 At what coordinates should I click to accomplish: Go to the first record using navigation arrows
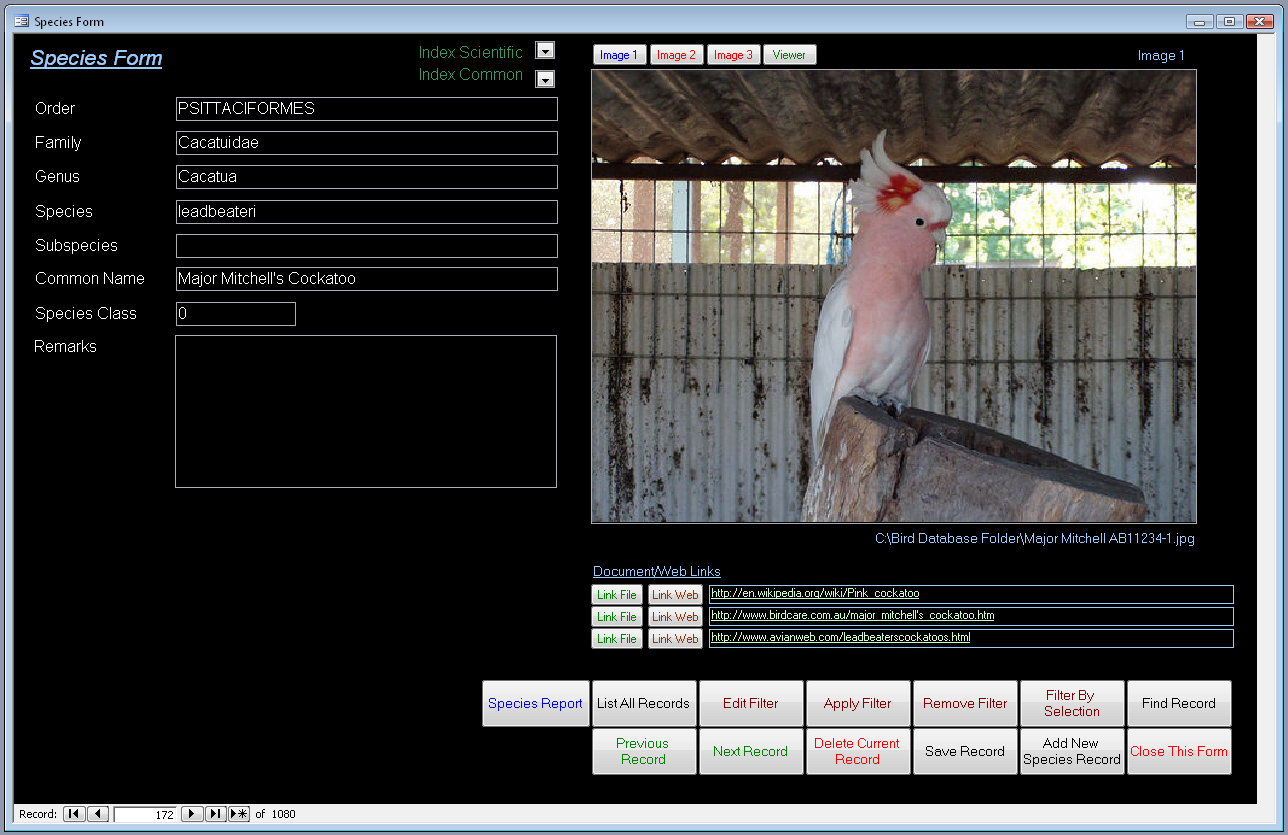click(73, 813)
